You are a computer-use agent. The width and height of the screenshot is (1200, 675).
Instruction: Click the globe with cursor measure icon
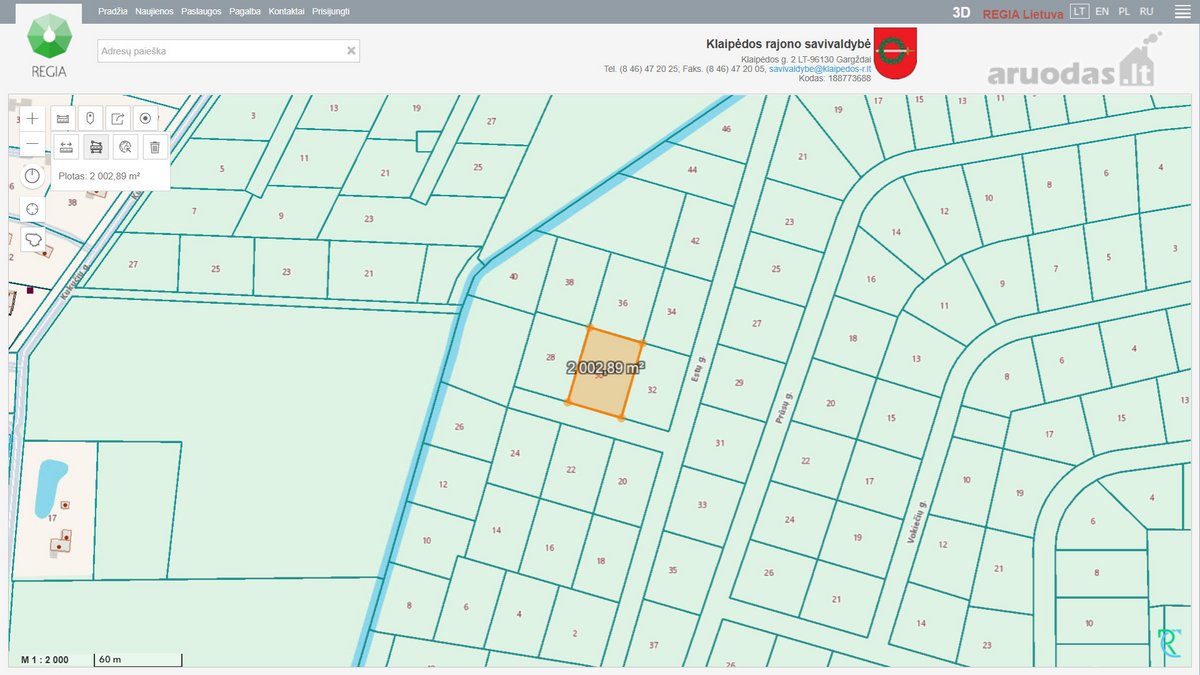[125, 147]
